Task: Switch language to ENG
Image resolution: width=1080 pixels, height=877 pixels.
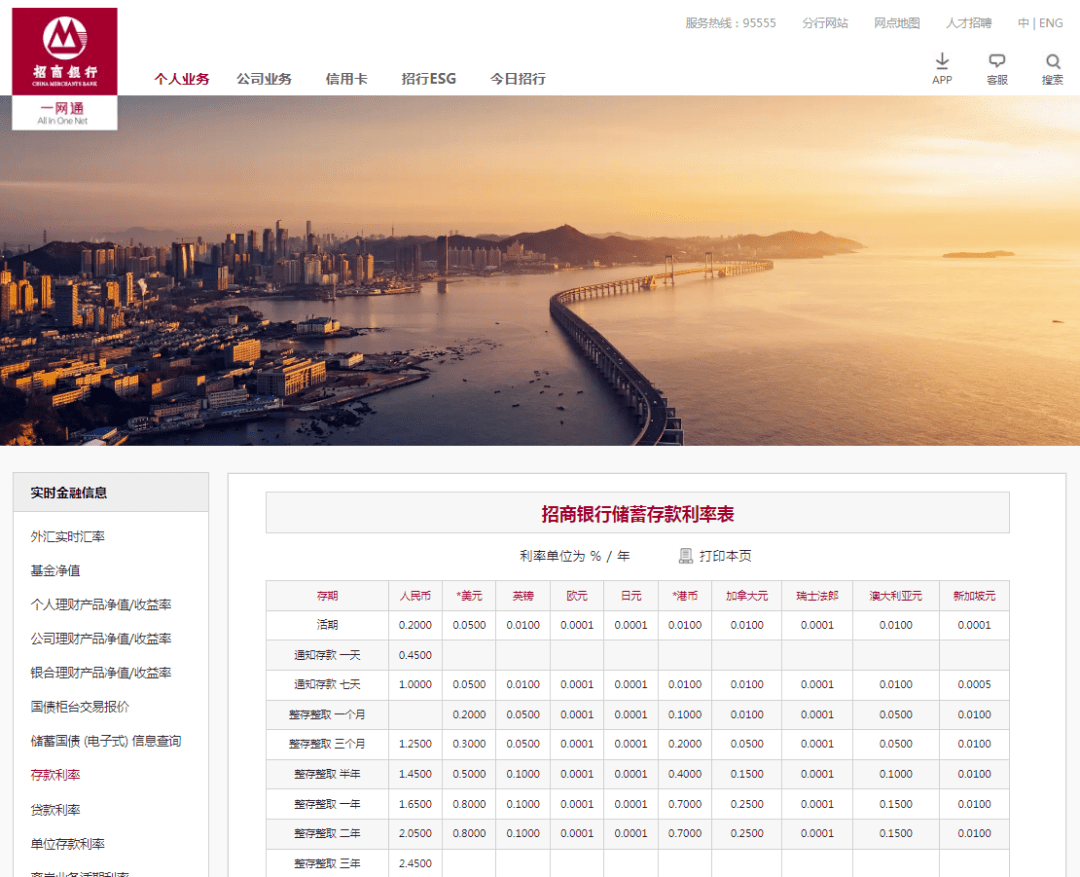Action: 1051,23
